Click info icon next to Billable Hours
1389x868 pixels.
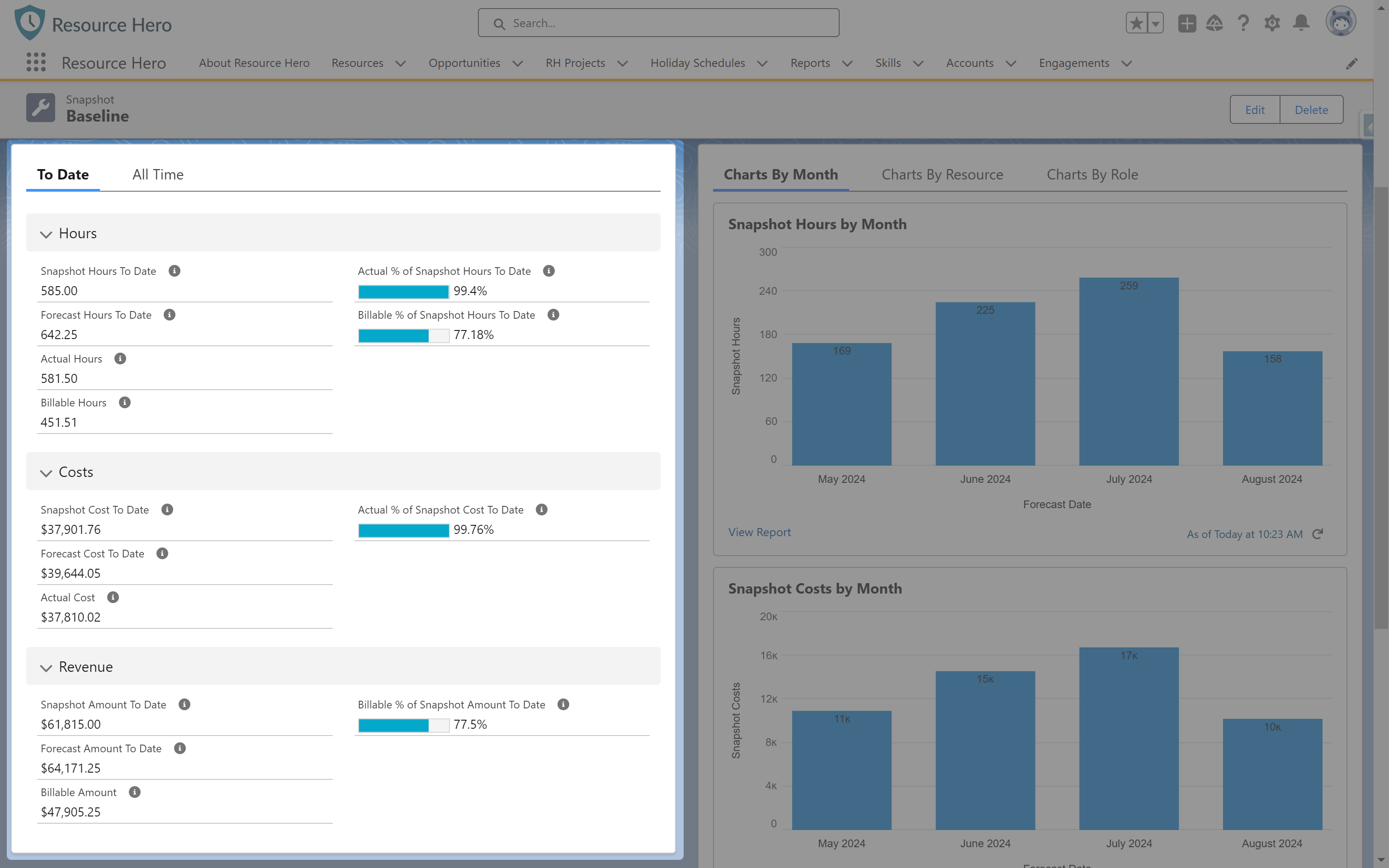click(124, 402)
